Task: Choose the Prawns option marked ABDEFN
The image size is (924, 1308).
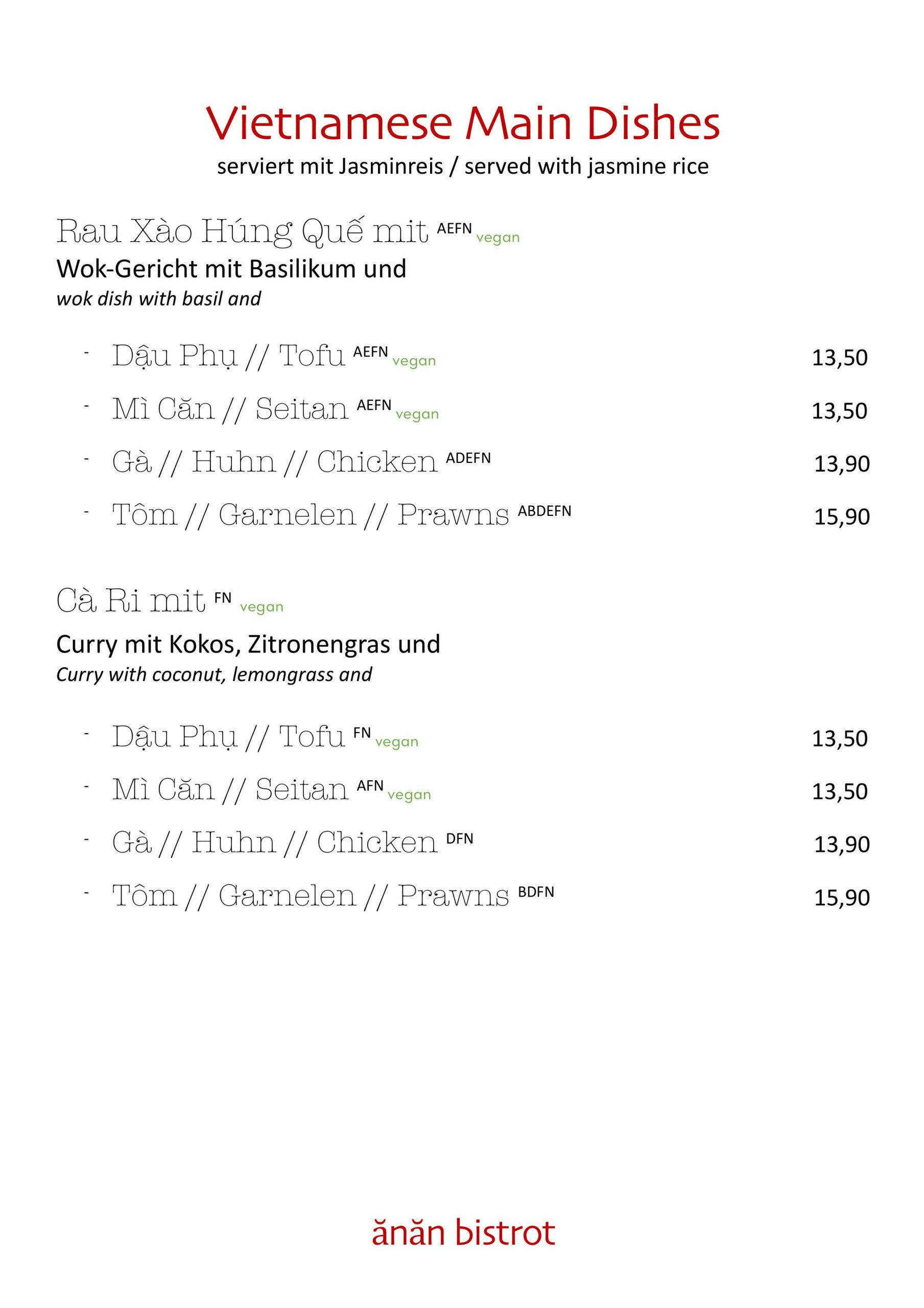Action: 311,515
